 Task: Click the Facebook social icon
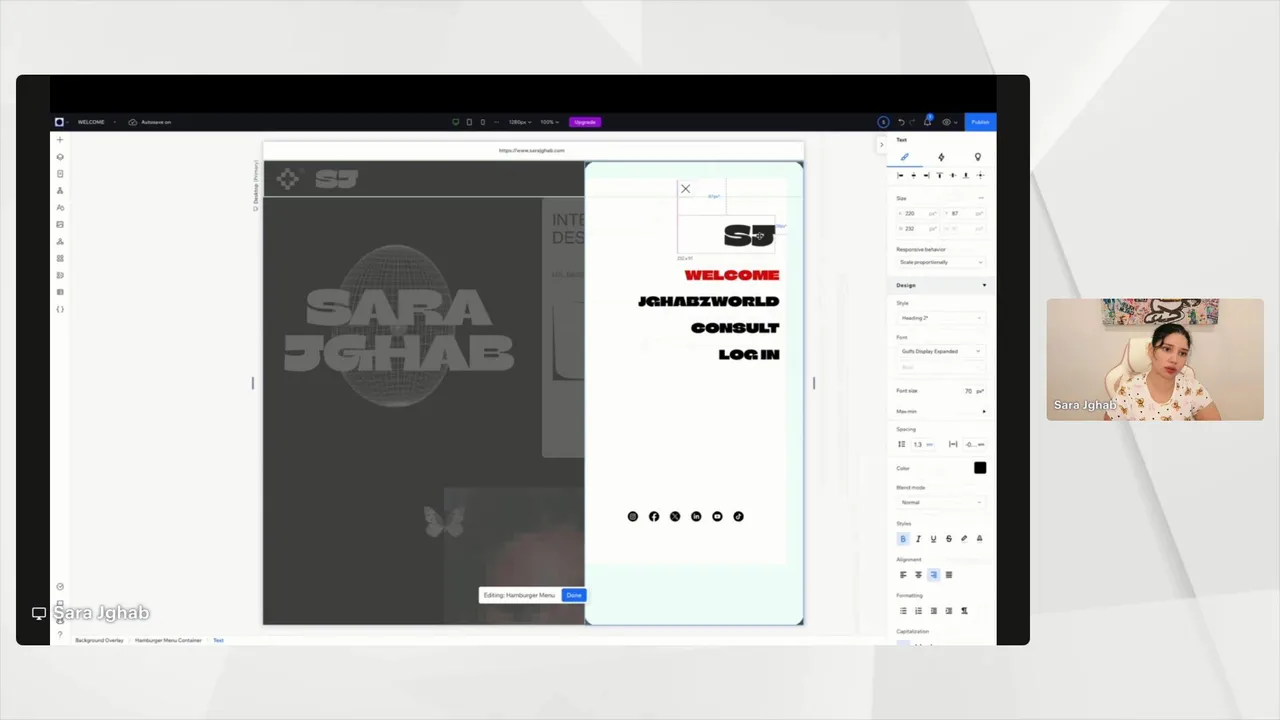654,517
